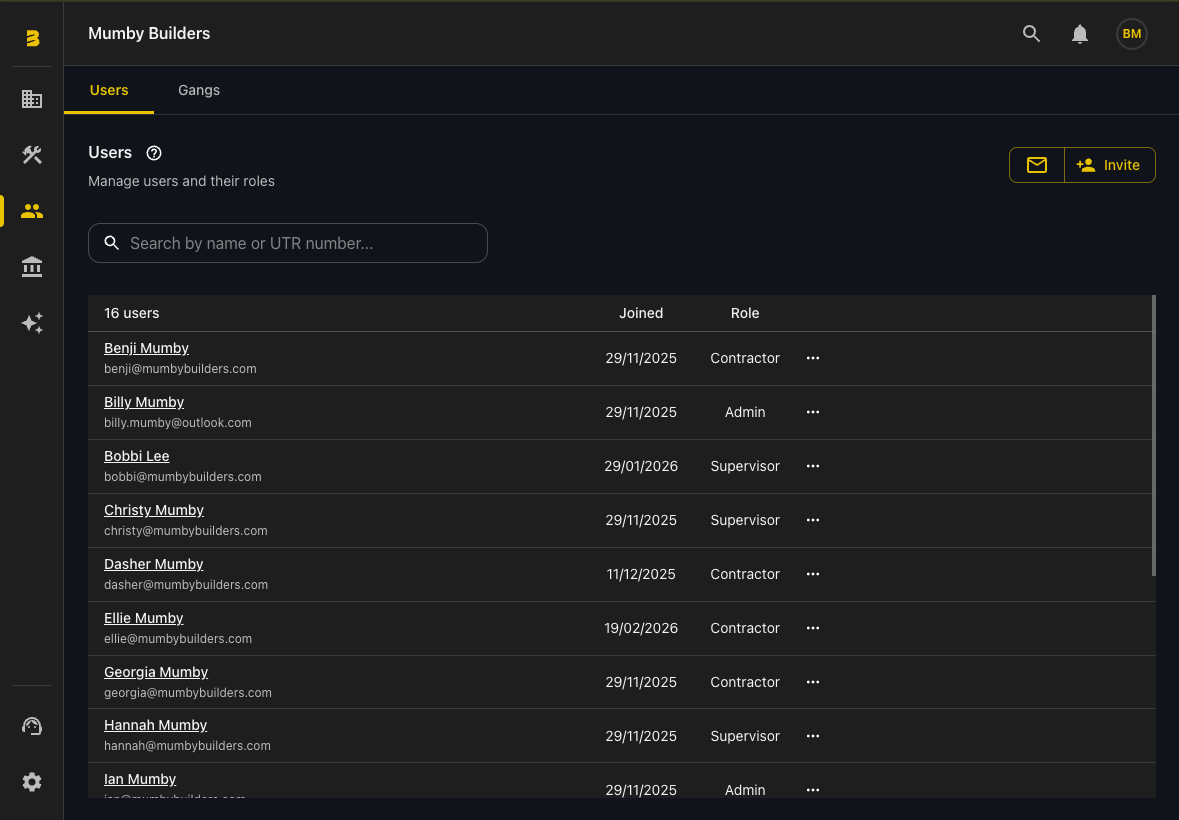This screenshot has height=820, width=1179.
Task: Open the AI sparkles icon in sidebar
Action: click(x=32, y=323)
